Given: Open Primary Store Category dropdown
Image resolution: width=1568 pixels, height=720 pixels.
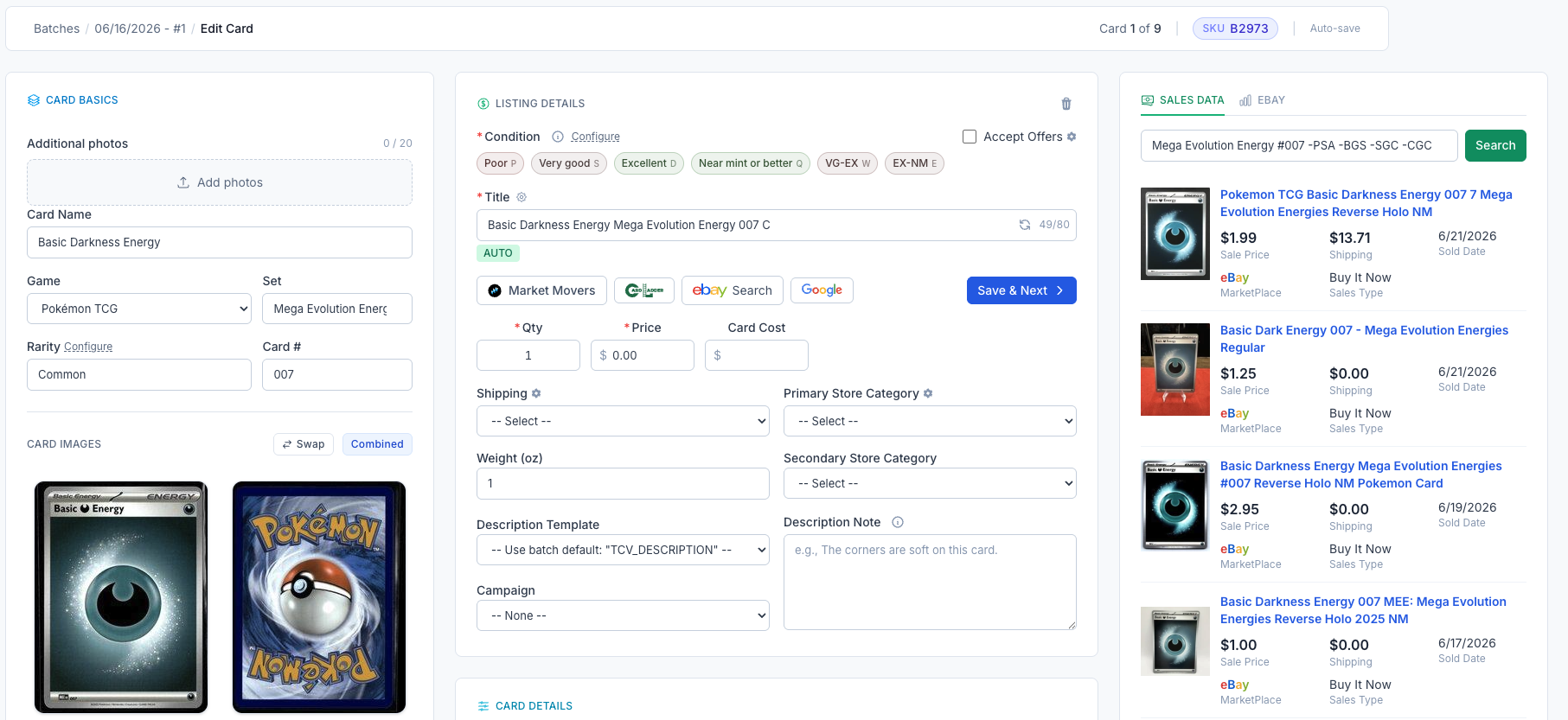Looking at the screenshot, I should pyautogui.click(x=930, y=421).
